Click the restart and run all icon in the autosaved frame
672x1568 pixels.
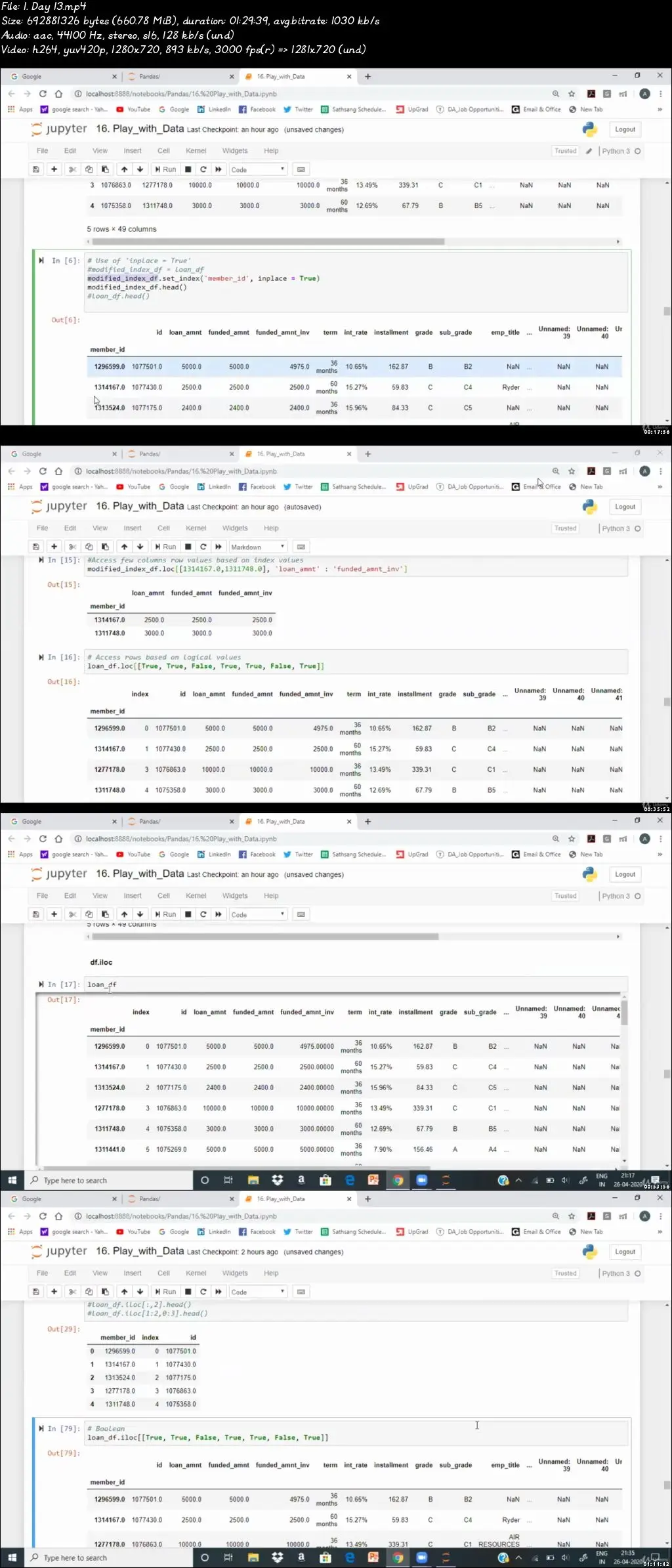(x=219, y=547)
